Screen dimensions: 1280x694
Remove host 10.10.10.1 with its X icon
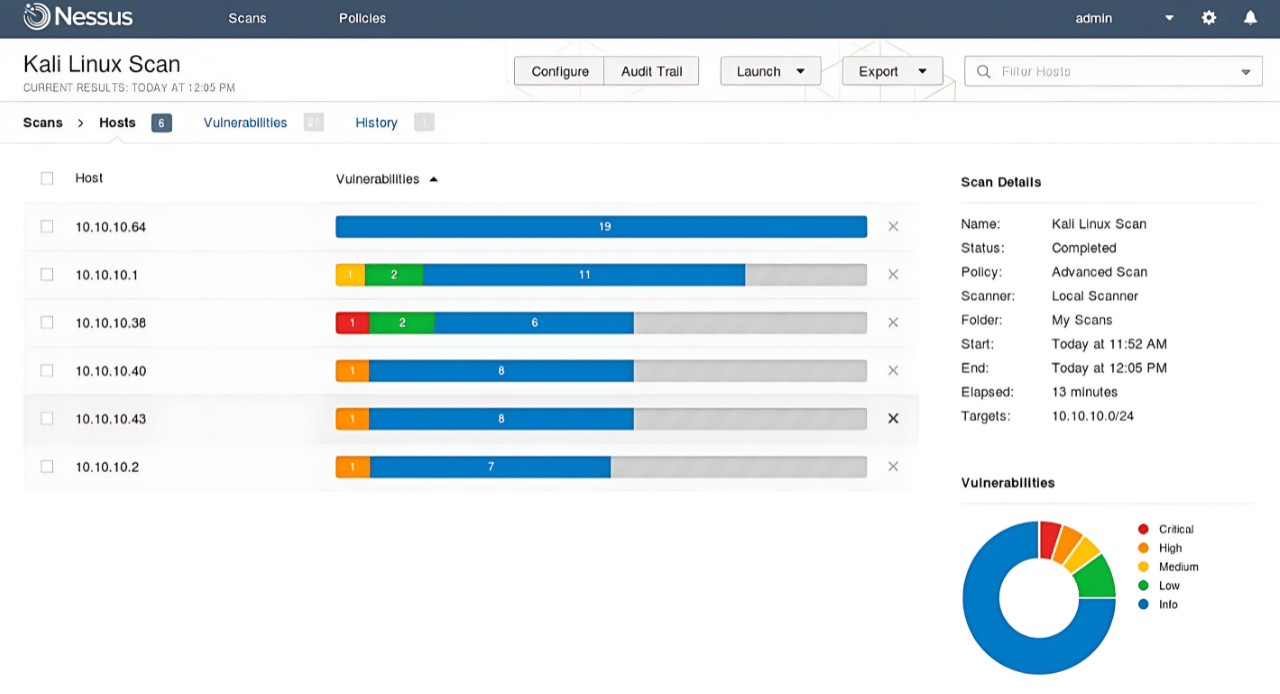coord(893,275)
